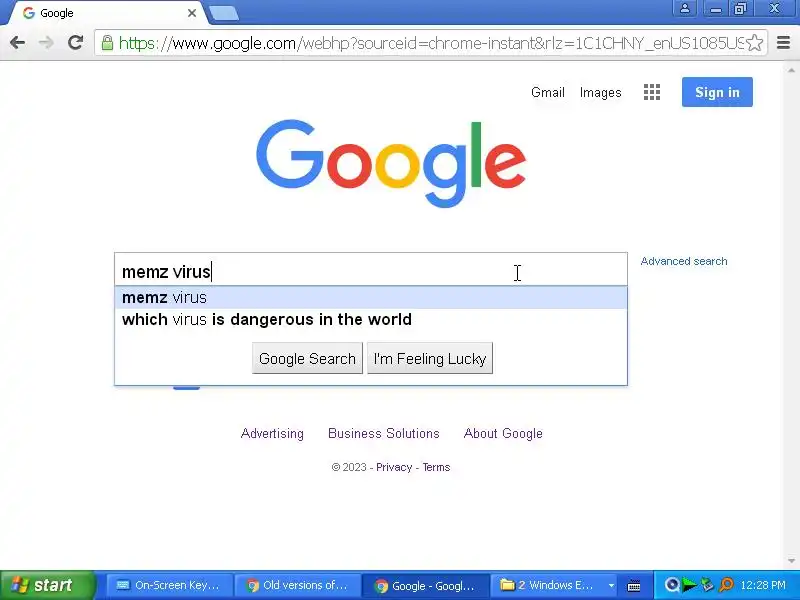Click the keyboard icon beside the system tray
Viewport: 800px width, 600px height.
pyautogui.click(x=634, y=585)
